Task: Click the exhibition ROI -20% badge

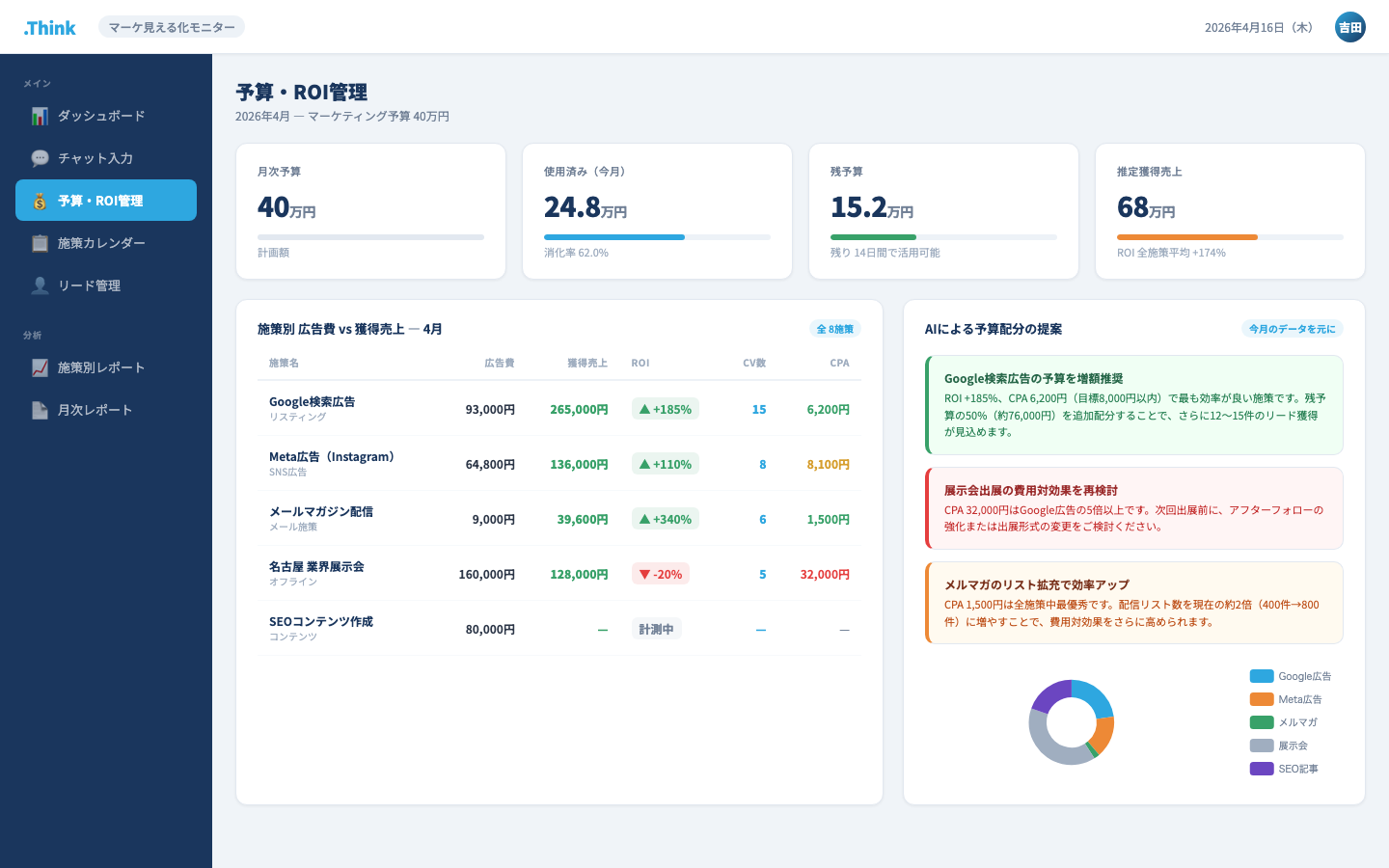Action: click(661, 574)
